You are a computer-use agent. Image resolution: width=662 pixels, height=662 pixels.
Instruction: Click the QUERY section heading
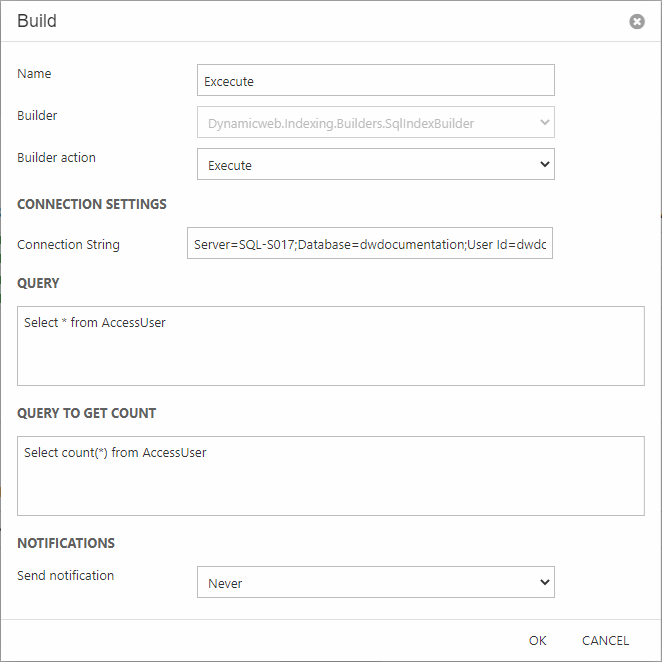(38, 283)
